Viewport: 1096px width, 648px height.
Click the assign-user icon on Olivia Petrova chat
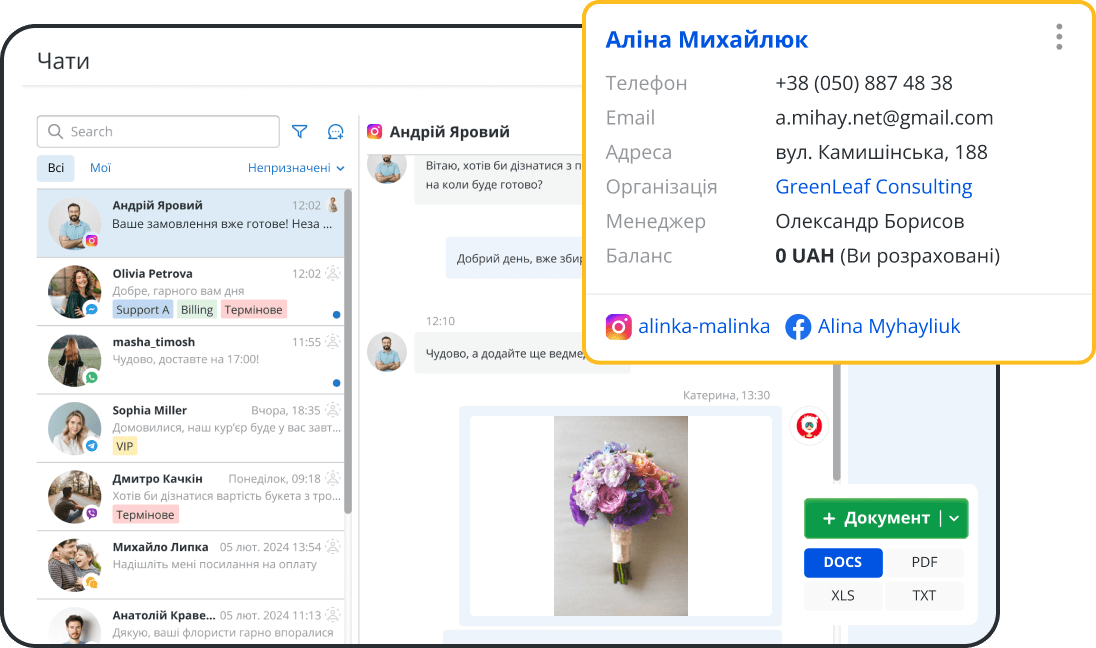click(x=333, y=273)
